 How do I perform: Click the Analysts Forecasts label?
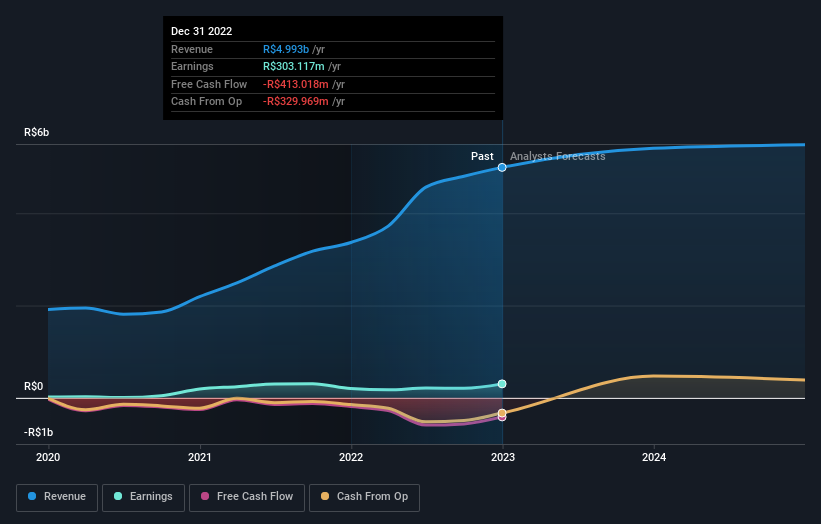click(558, 157)
